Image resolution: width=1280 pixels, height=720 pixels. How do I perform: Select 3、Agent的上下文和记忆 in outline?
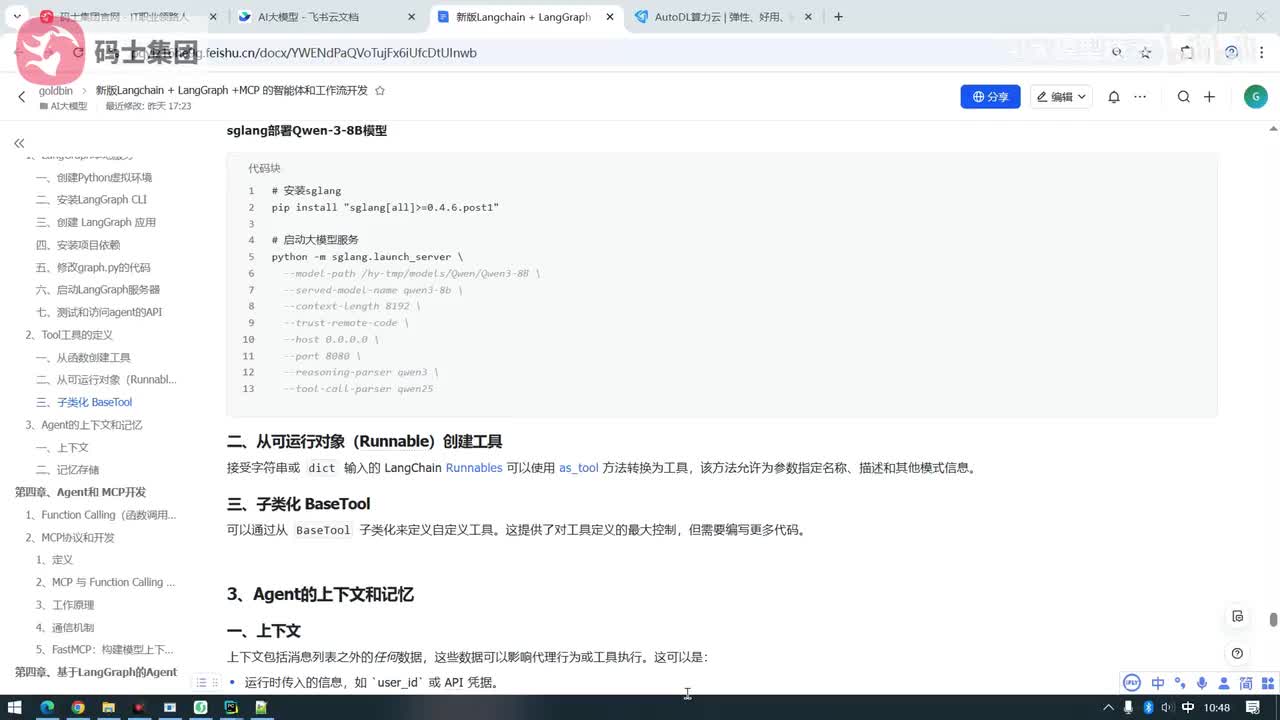[x=84, y=425]
